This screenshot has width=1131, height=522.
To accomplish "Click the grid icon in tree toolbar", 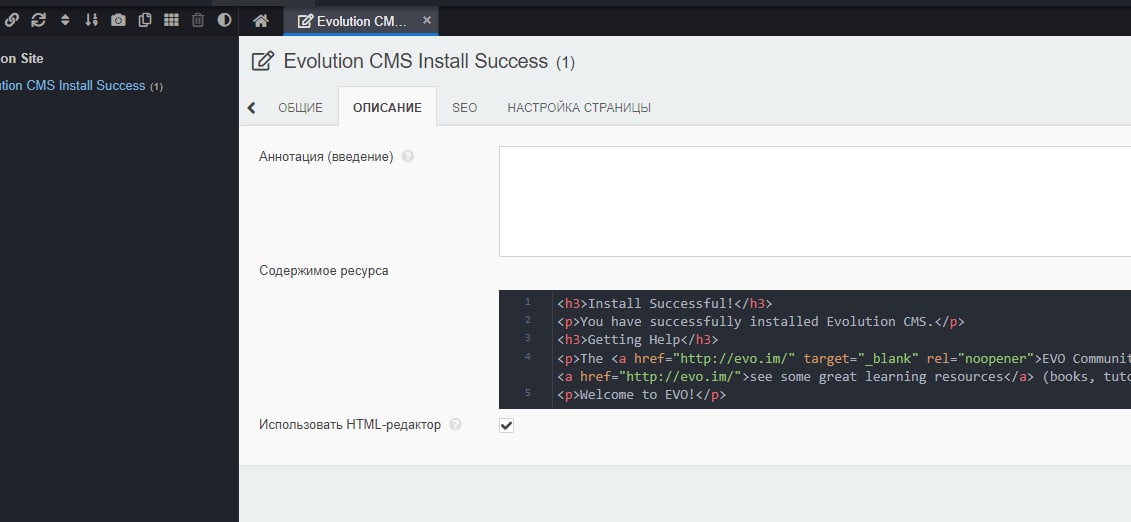I will (171, 20).
